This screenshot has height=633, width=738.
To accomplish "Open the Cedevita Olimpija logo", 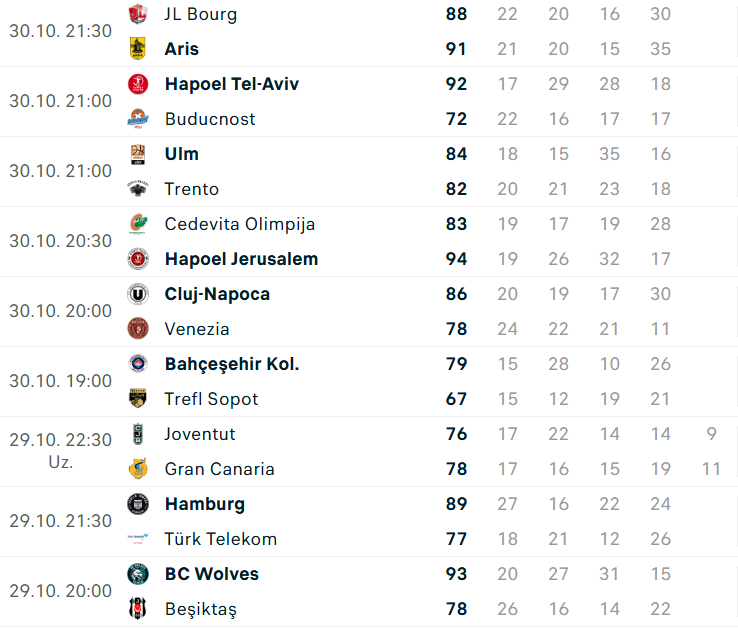I will point(138,224).
